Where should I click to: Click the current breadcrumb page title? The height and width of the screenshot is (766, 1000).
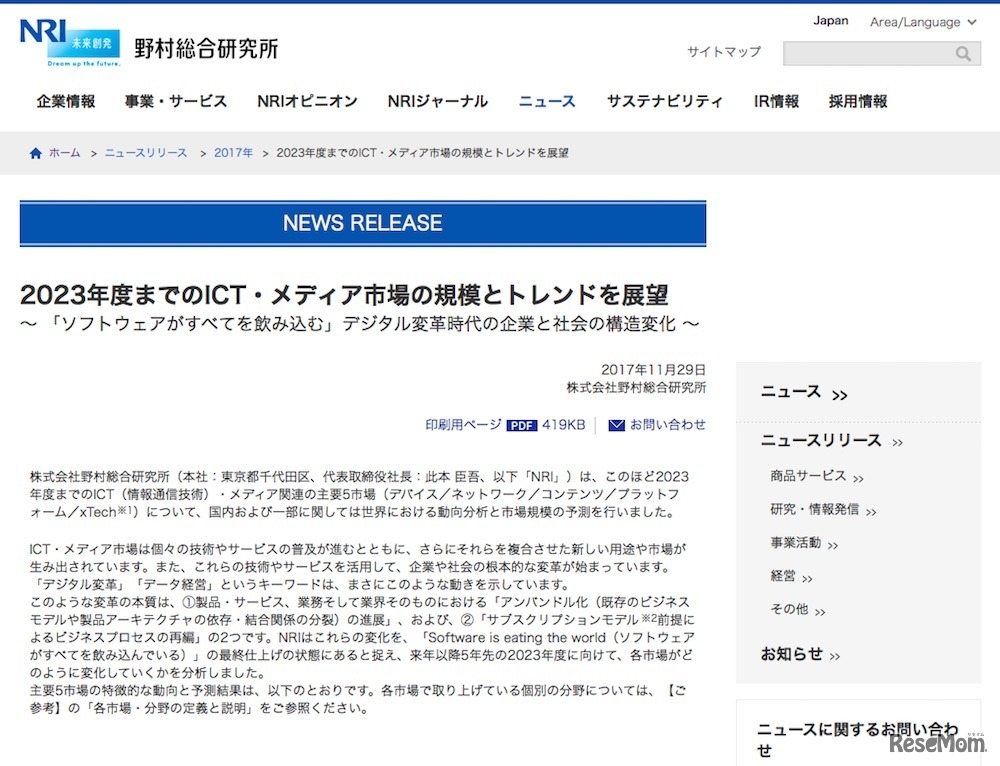click(422, 153)
